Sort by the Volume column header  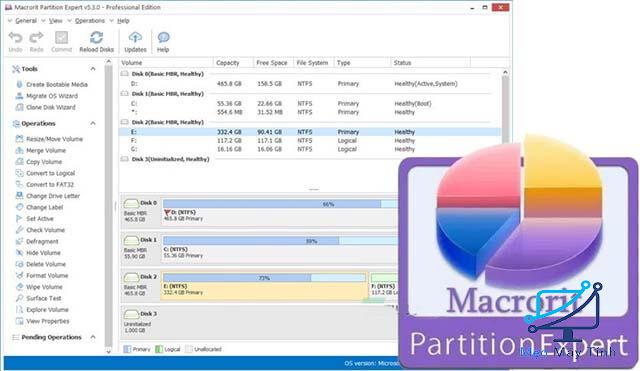pos(166,63)
